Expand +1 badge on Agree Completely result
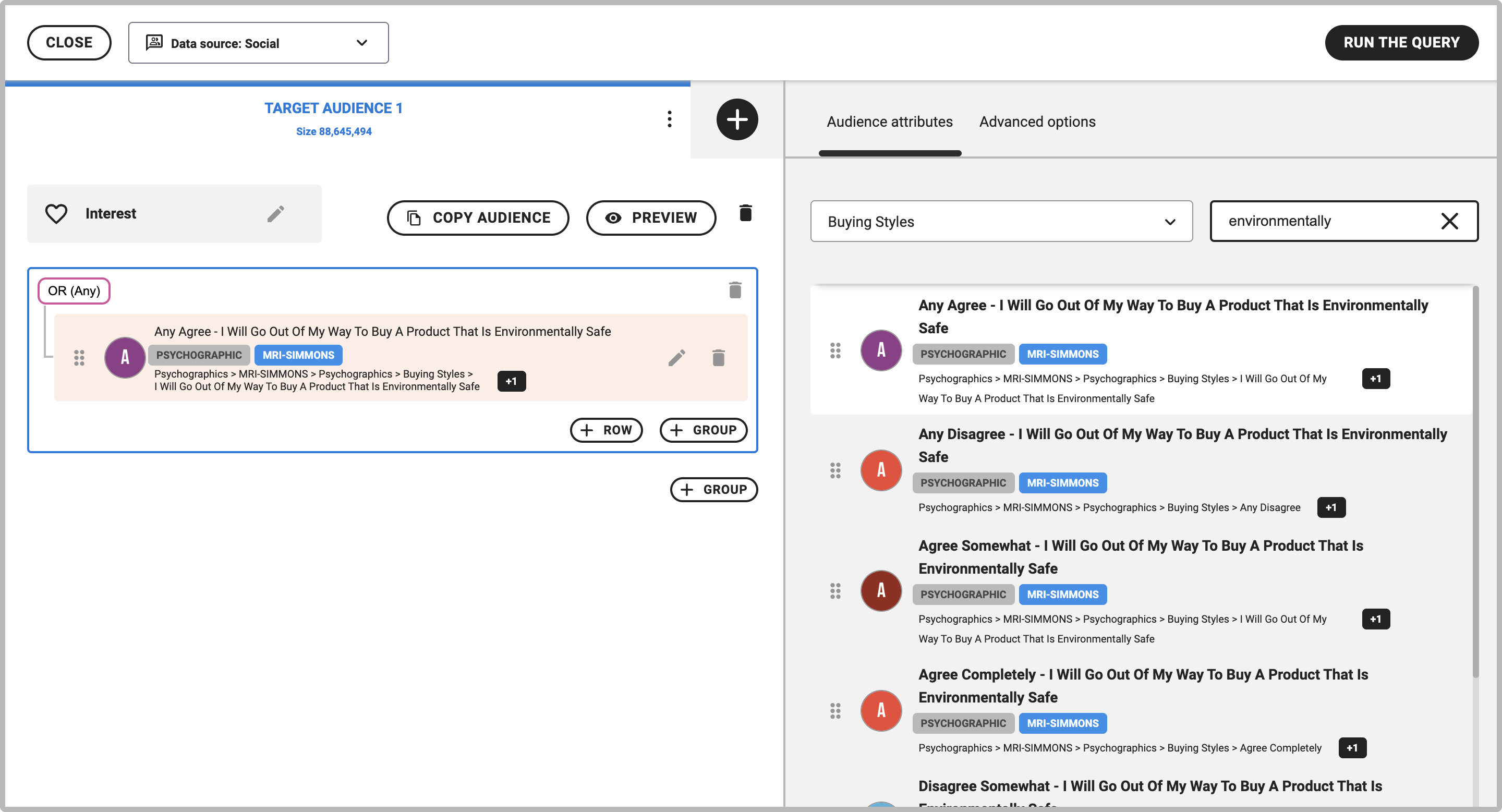The height and width of the screenshot is (812, 1502). pyautogui.click(x=1352, y=748)
